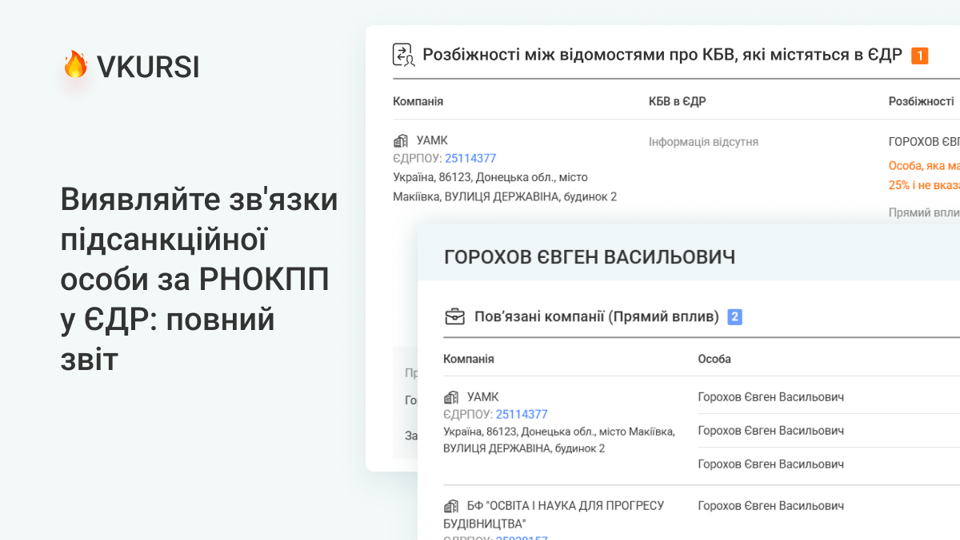Open ЄДРПОУ link 25114377 in the КБВ table

(470, 158)
